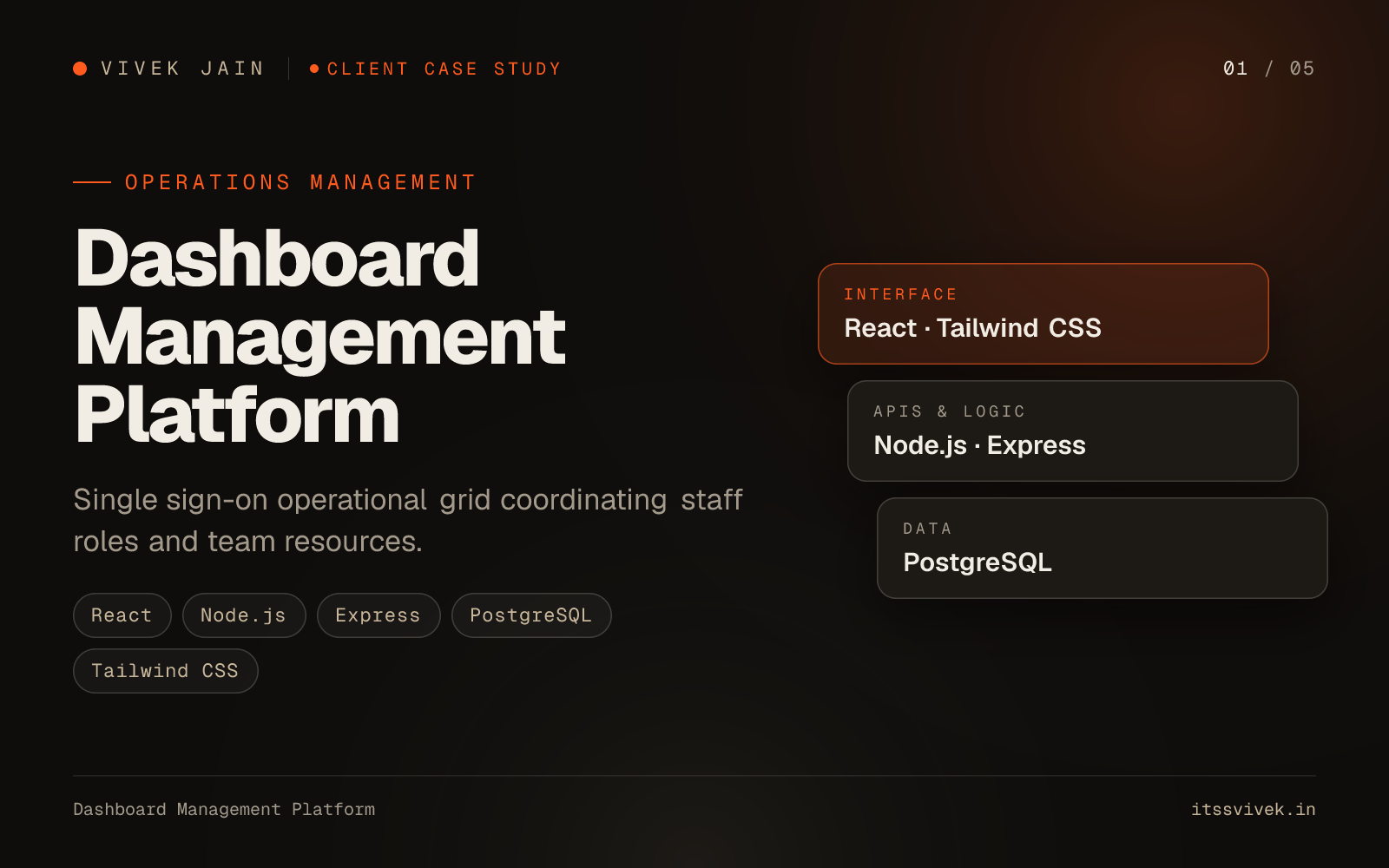This screenshot has height=868, width=1389.
Task: Click the 01 / 05 slide counter
Action: point(1269,69)
